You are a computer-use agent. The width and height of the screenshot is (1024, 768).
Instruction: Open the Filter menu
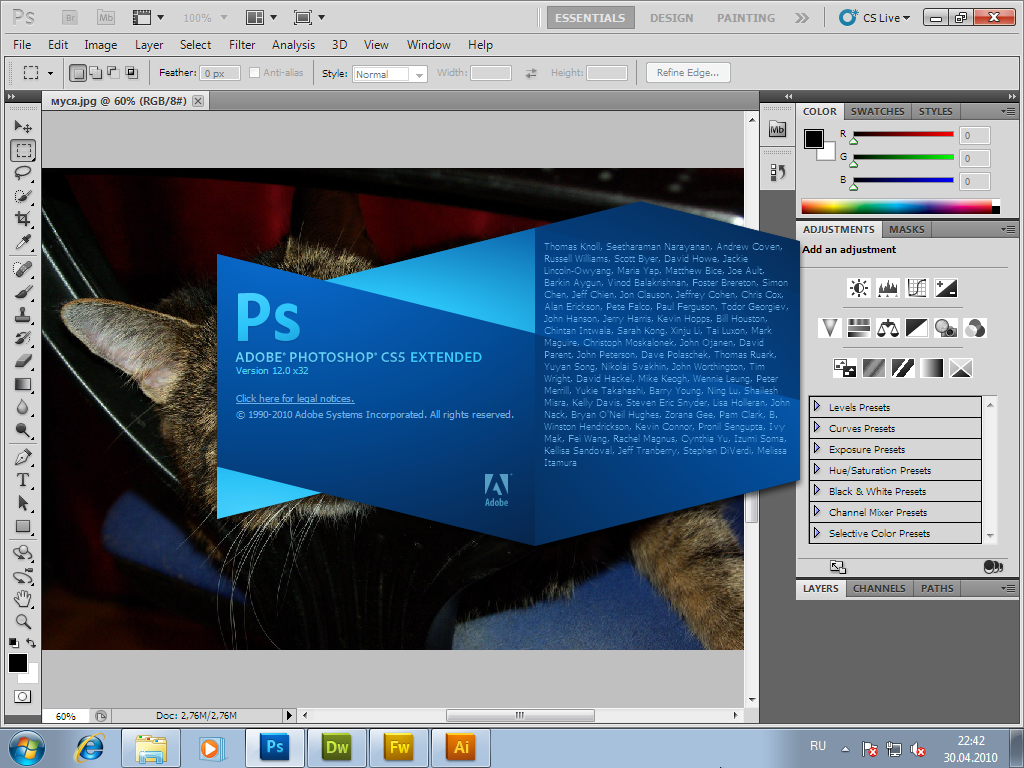pyautogui.click(x=242, y=45)
